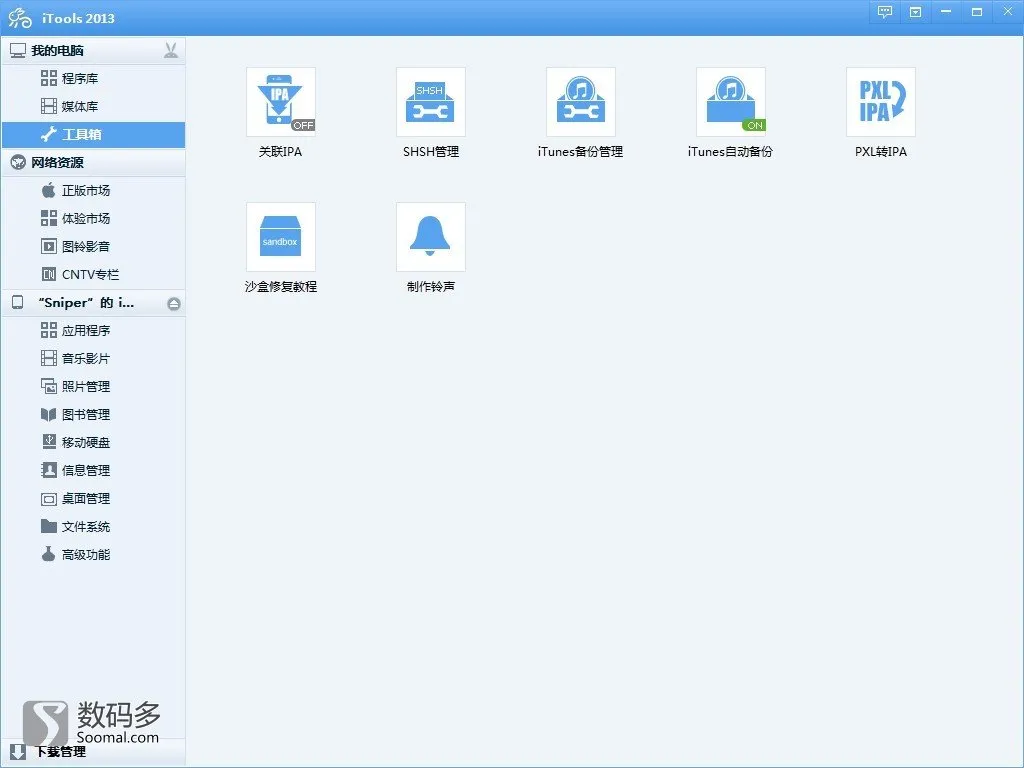
Task: Open 音乐影片 on the device
Action: pos(93,359)
